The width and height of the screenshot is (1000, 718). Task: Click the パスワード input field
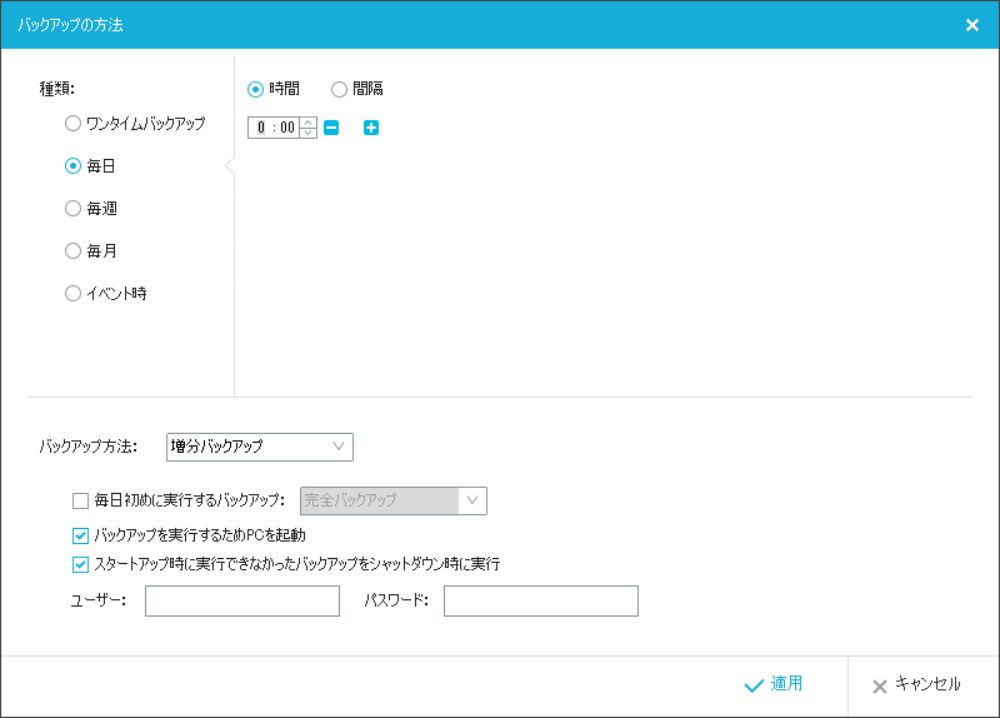coord(541,601)
